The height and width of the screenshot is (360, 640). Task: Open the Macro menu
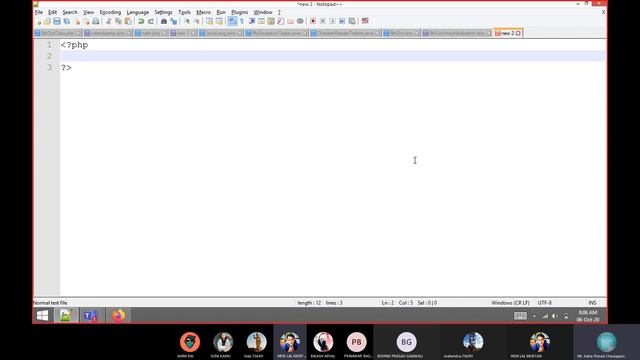coord(203,12)
